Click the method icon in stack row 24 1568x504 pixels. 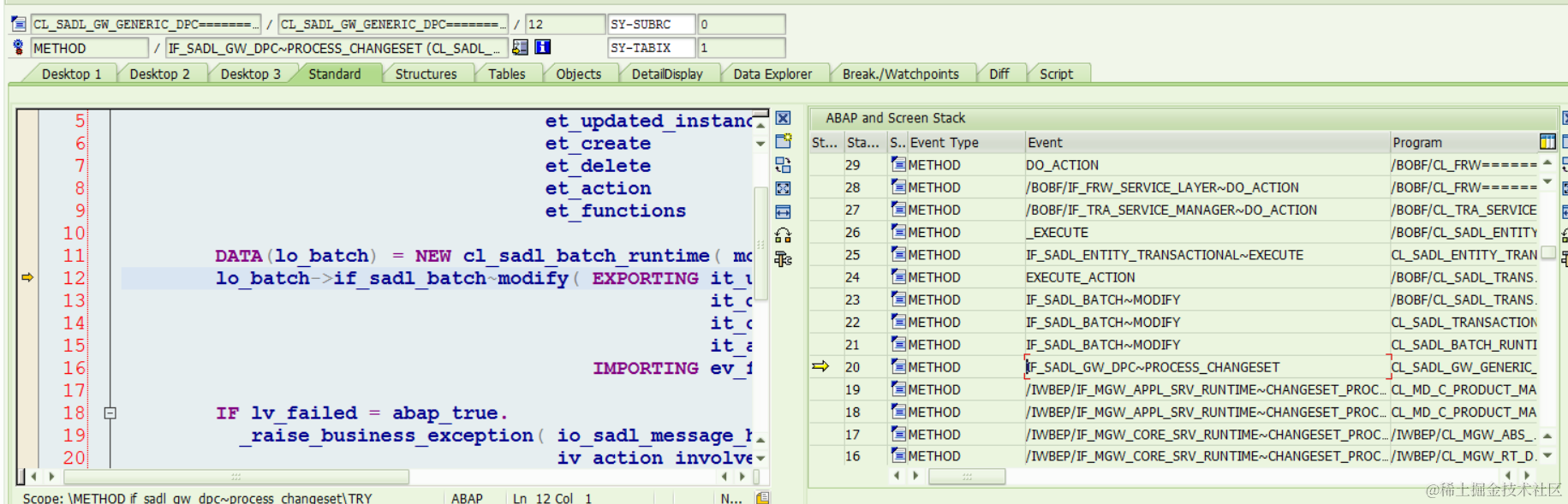pos(898,276)
